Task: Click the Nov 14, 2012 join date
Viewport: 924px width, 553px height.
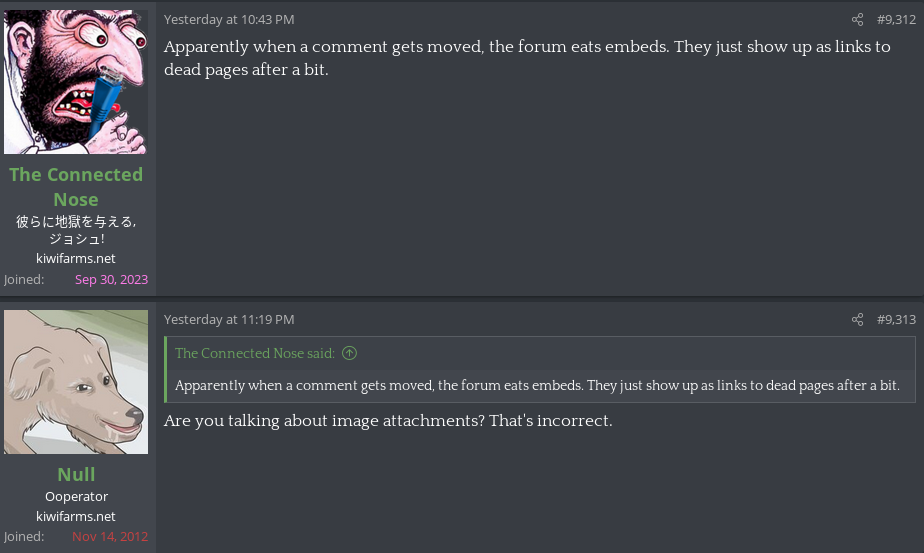Action: 110,537
